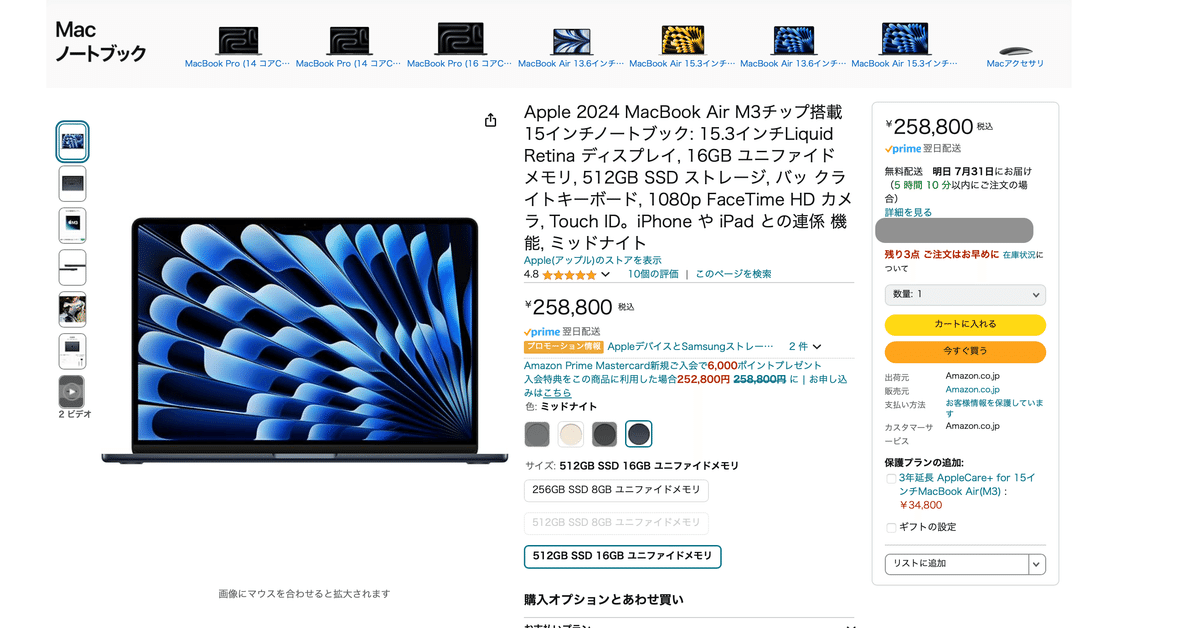Select the 256GB SSD 8GB memory option
Viewport: 1200px width, 628px height.
point(616,490)
